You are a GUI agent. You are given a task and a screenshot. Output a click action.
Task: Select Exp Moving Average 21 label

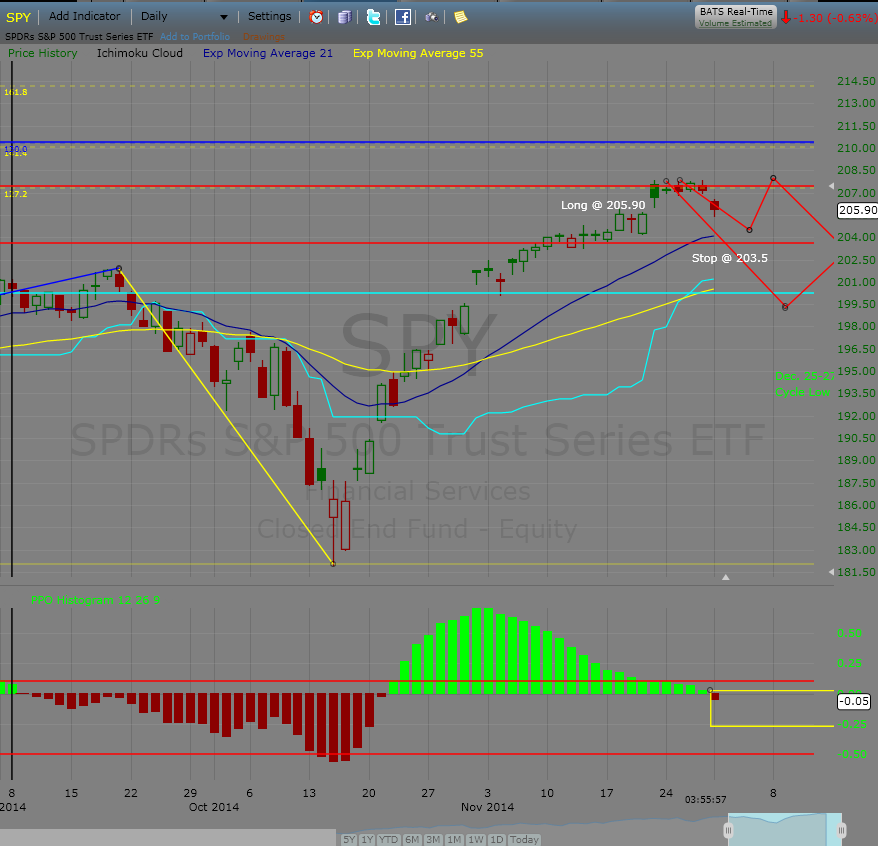(x=268, y=53)
